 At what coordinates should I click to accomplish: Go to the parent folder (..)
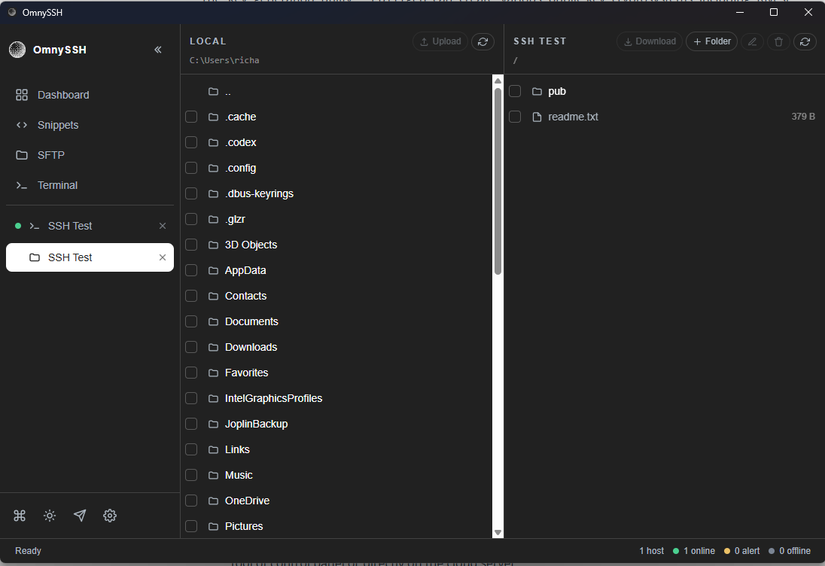[337, 92]
